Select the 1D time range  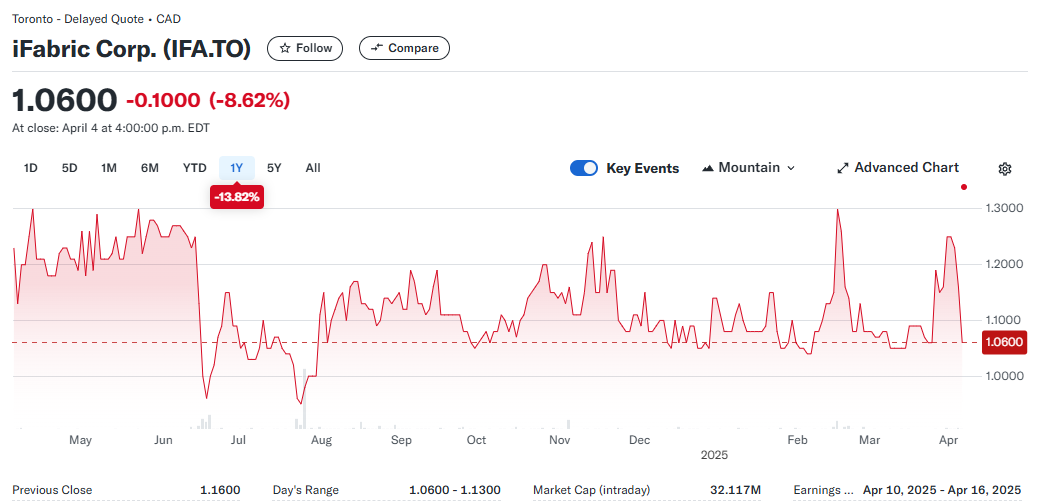click(x=30, y=168)
